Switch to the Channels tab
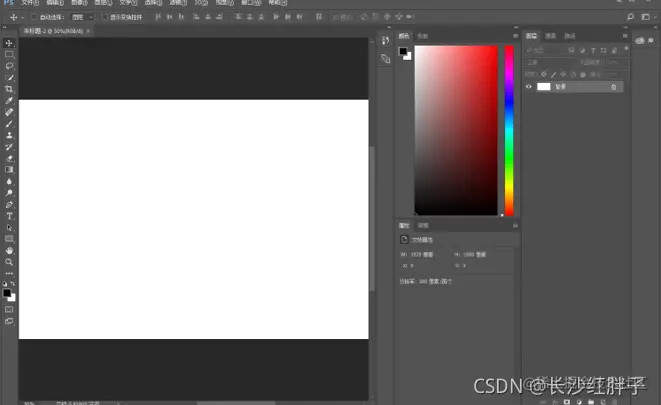661x405 pixels. click(x=551, y=36)
